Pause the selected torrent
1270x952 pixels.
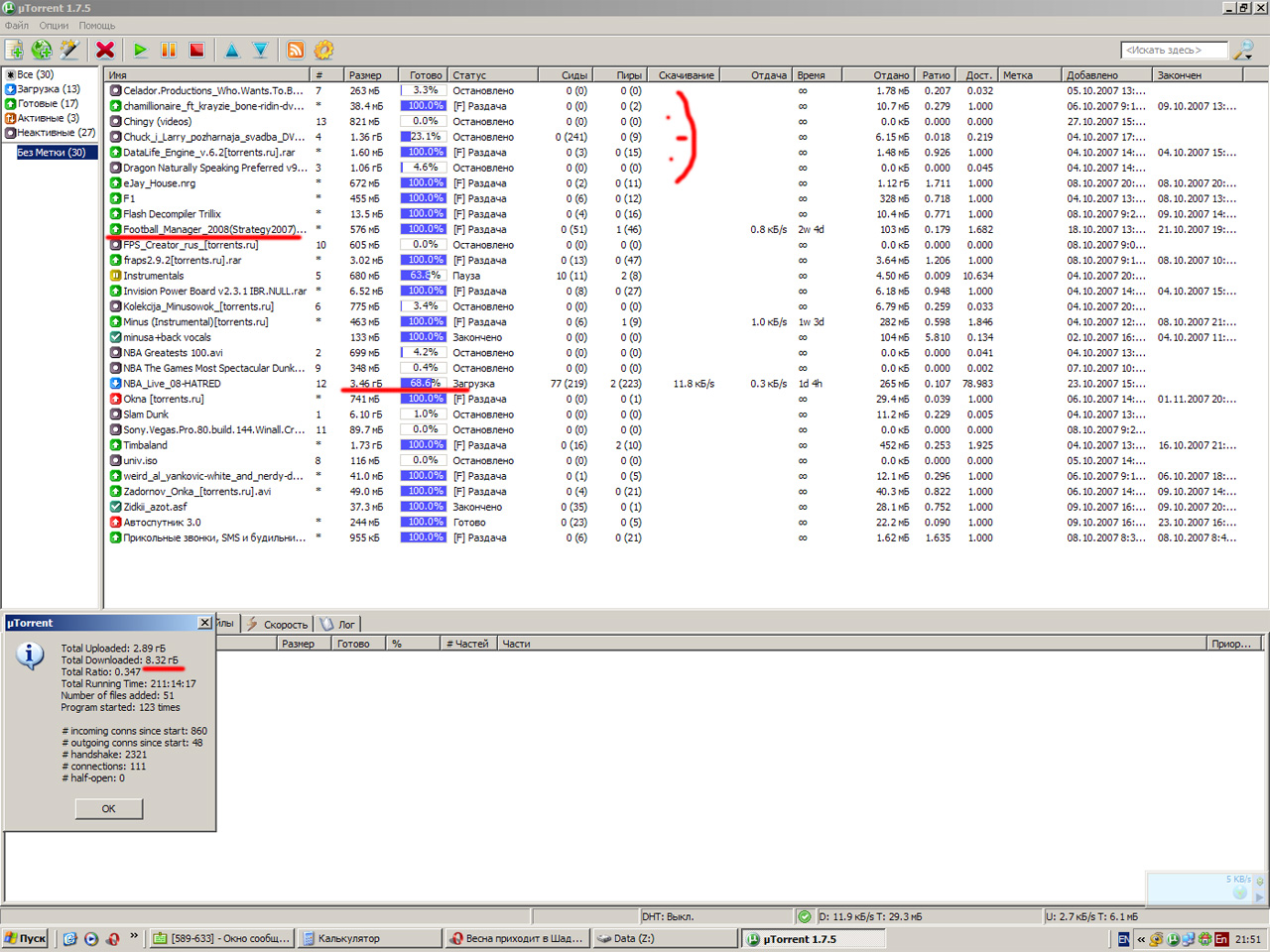pos(169,50)
